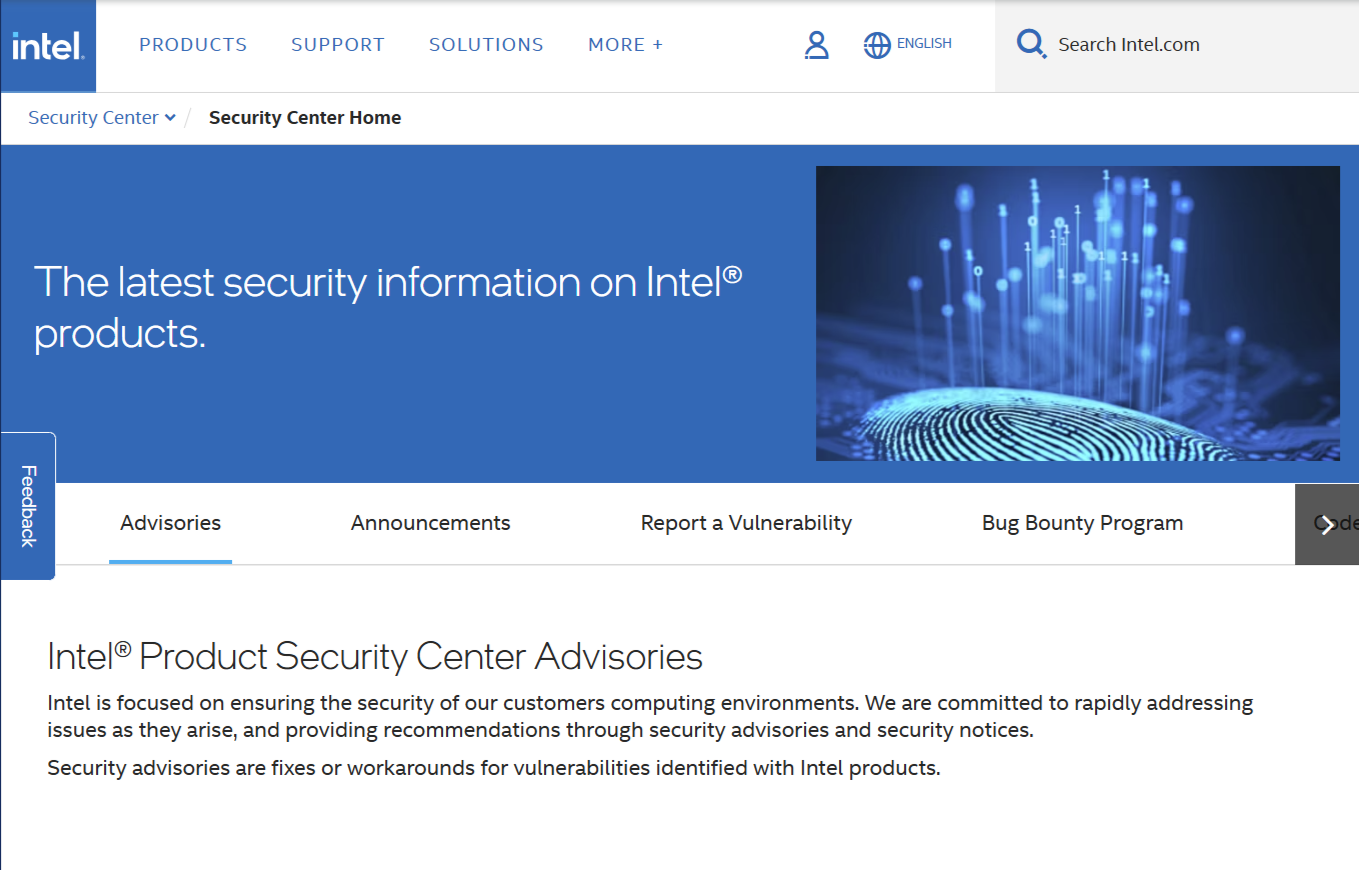Open the MORE + navigation menu
The height and width of the screenshot is (870, 1359).
click(624, 44)
